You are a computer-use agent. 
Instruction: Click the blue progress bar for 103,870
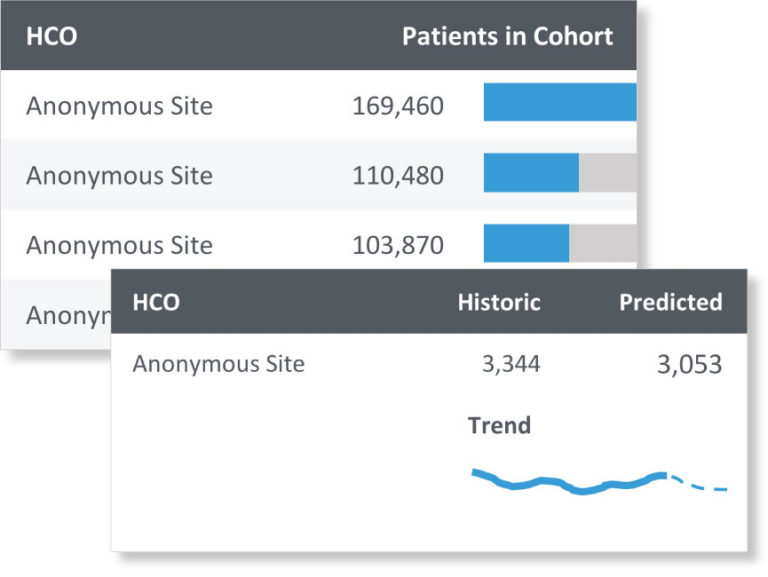pyautogui.click(x=526, y=242)
